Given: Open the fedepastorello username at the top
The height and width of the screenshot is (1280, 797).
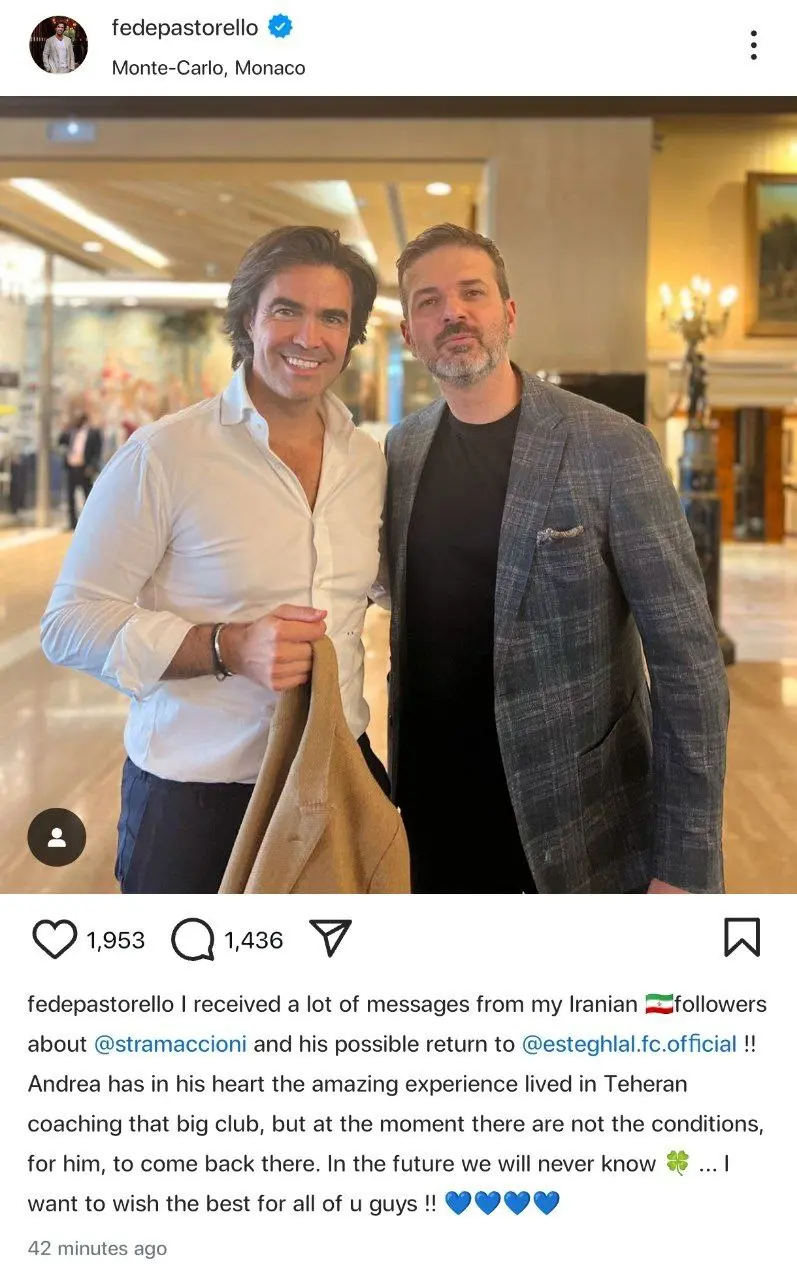Looking at the screenshot, I should click(185, 28).
